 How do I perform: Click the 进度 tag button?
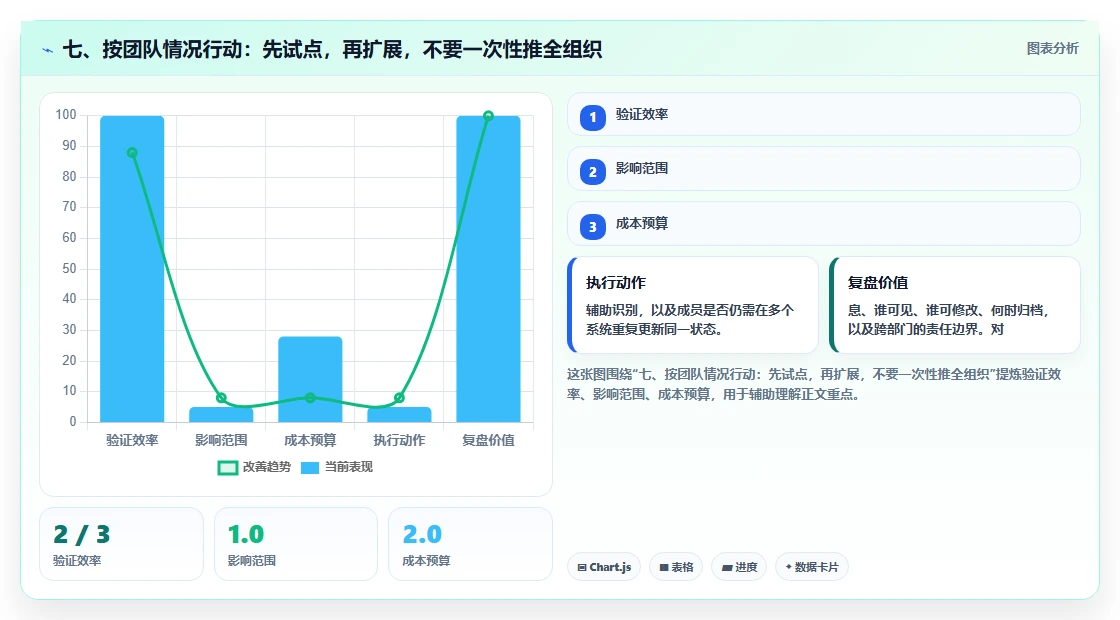(x=739, y=567)
